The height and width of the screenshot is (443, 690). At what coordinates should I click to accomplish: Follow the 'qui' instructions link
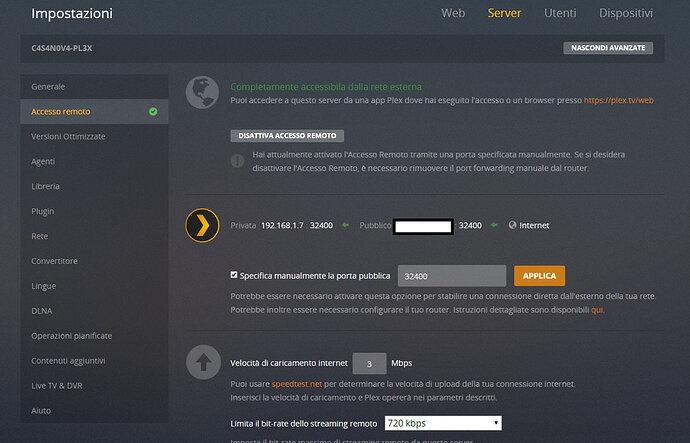tap(597, 310)
